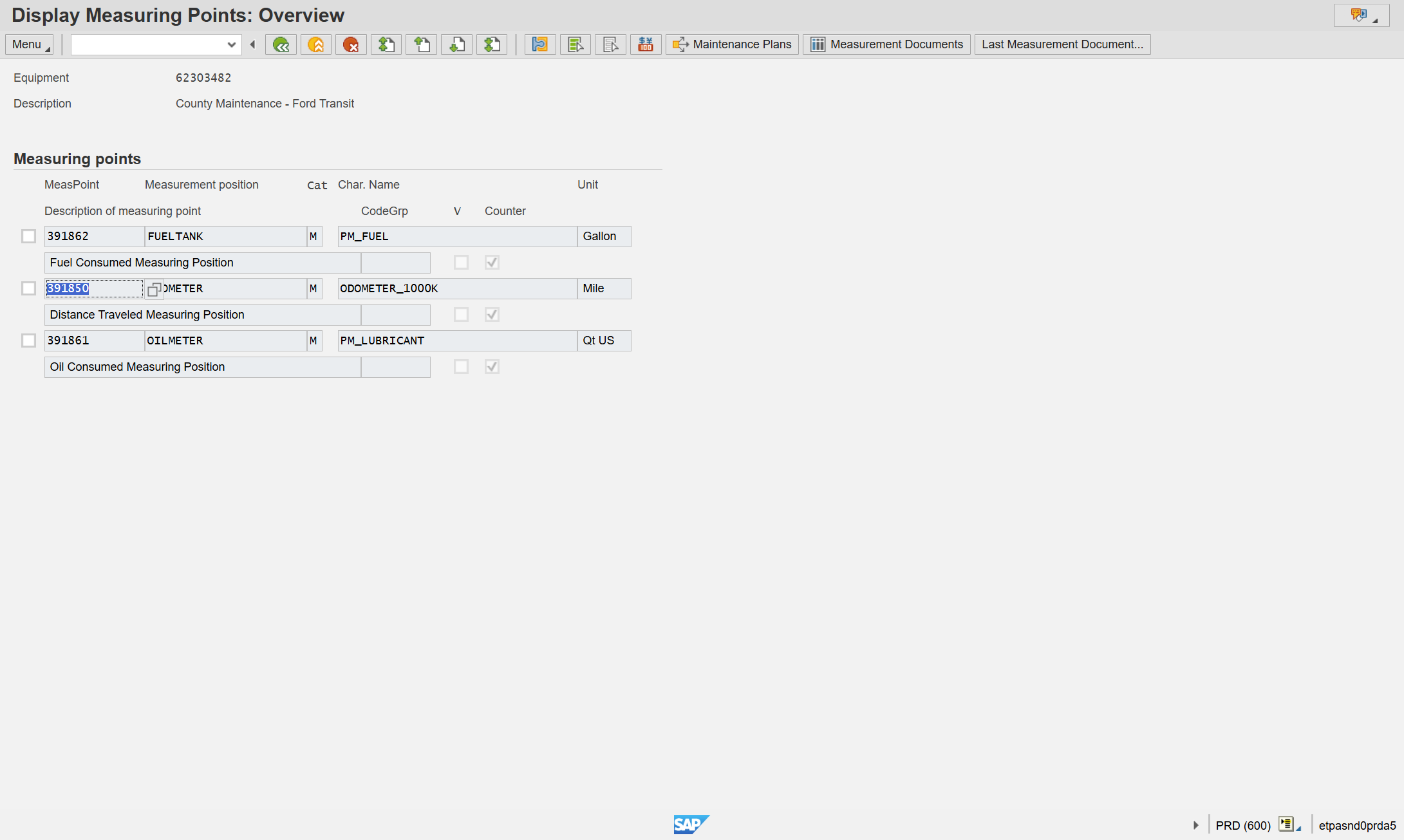The width and height of the screenshot is (1404, 840).
Task: Open Maintenance Plans
Action: [x=732, y=44]
